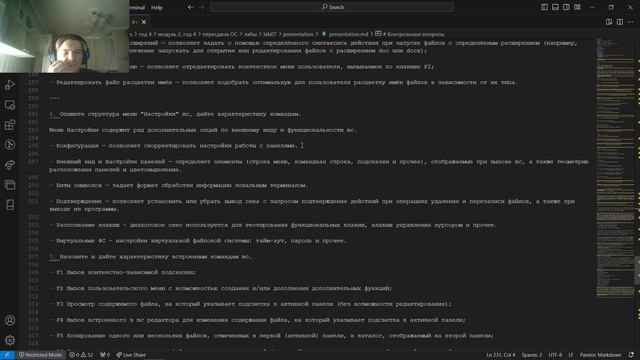Select language mode Pandoc Markdown
The width and height of the screenshot is (640, 360).
pyautogui.click(x=600, y=355)
